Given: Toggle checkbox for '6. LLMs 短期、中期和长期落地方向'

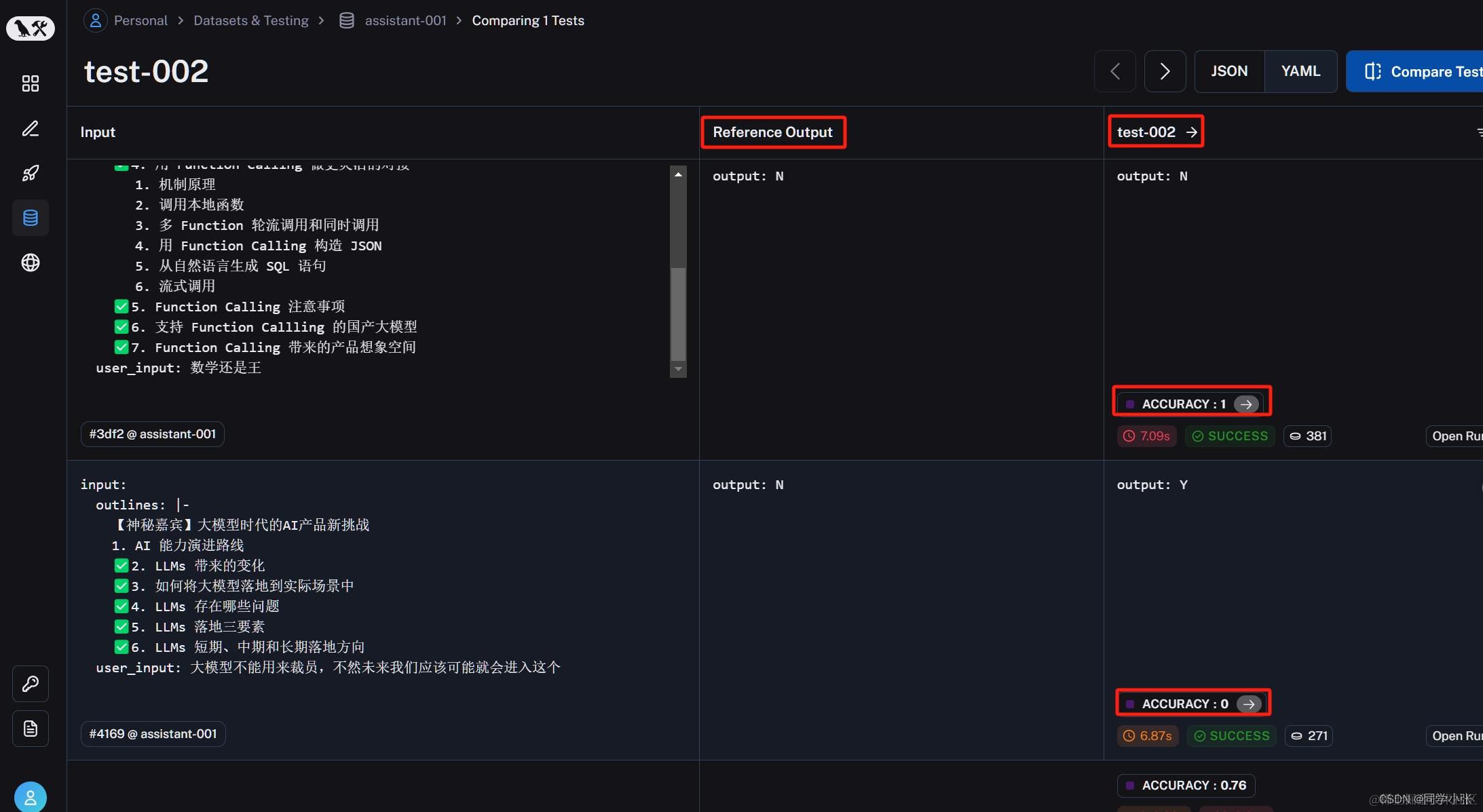Looking at the screenshot, I should [x=121, y=647].
